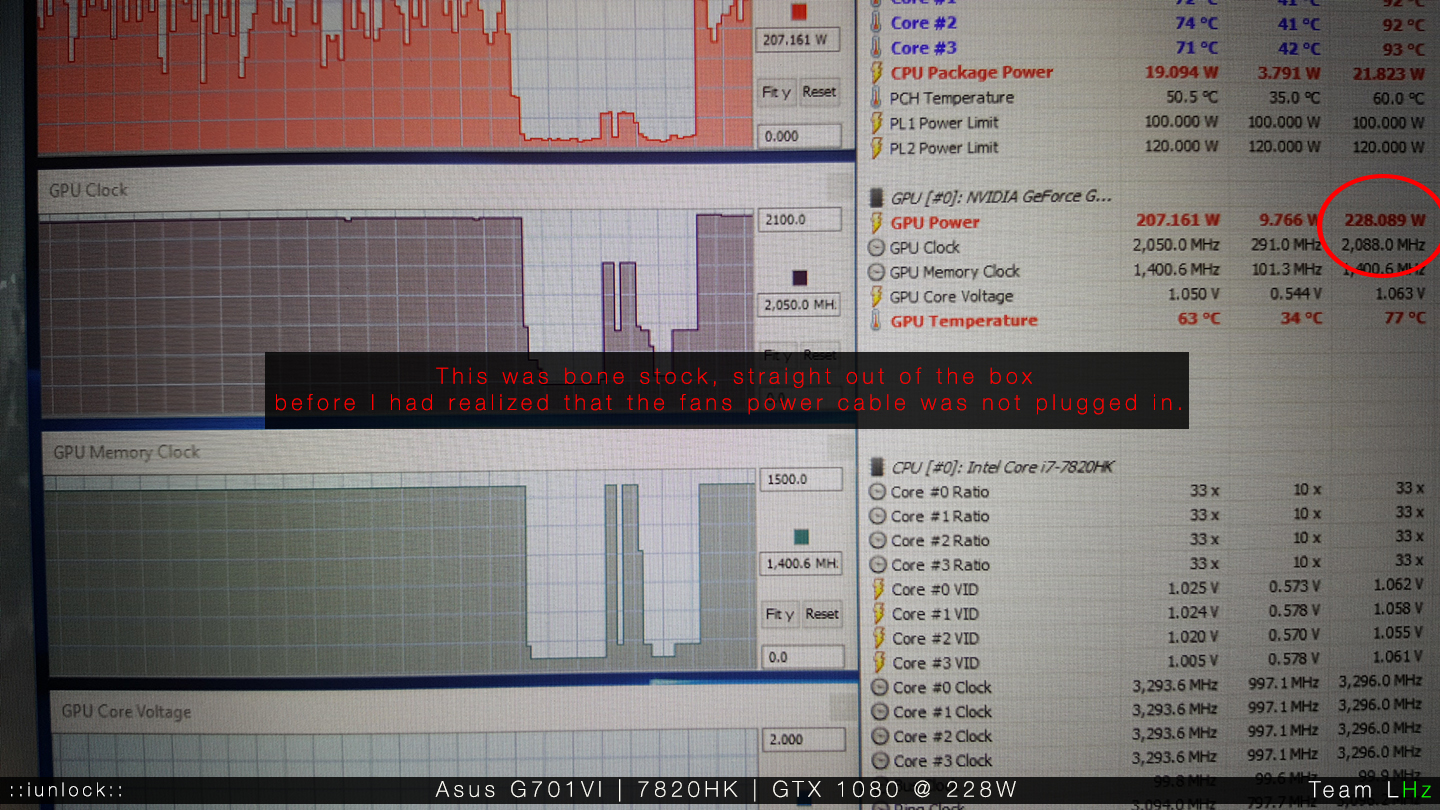Click the 77 °C GPU temperature maximum value
Image resolution: width=1440 pixels, height=810 pixels.
click(1405, 318)
